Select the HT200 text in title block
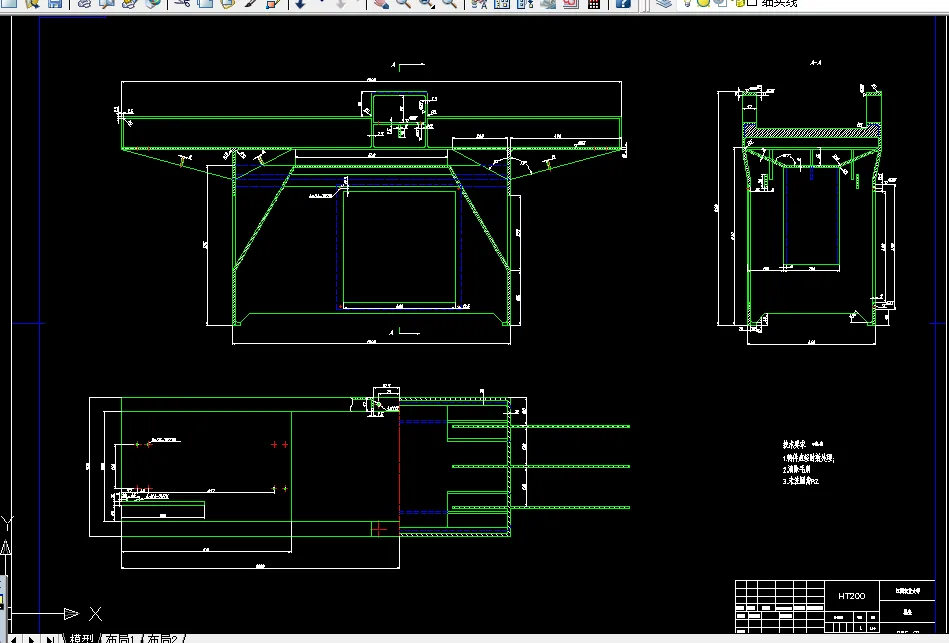This screenshot has width=949, height=643. (x=852, y=596)
